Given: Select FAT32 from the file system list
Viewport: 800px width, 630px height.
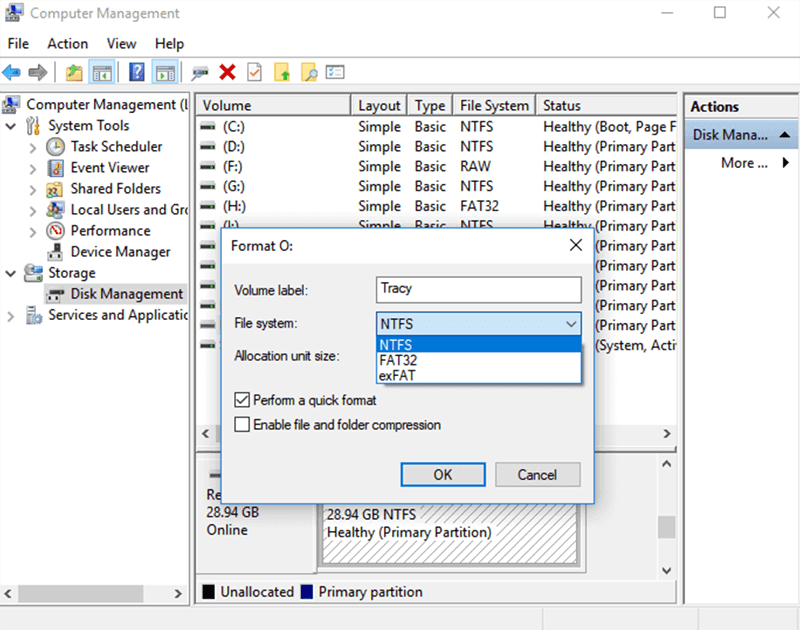Looking at the screenshot, I should [x=398, y=360].
